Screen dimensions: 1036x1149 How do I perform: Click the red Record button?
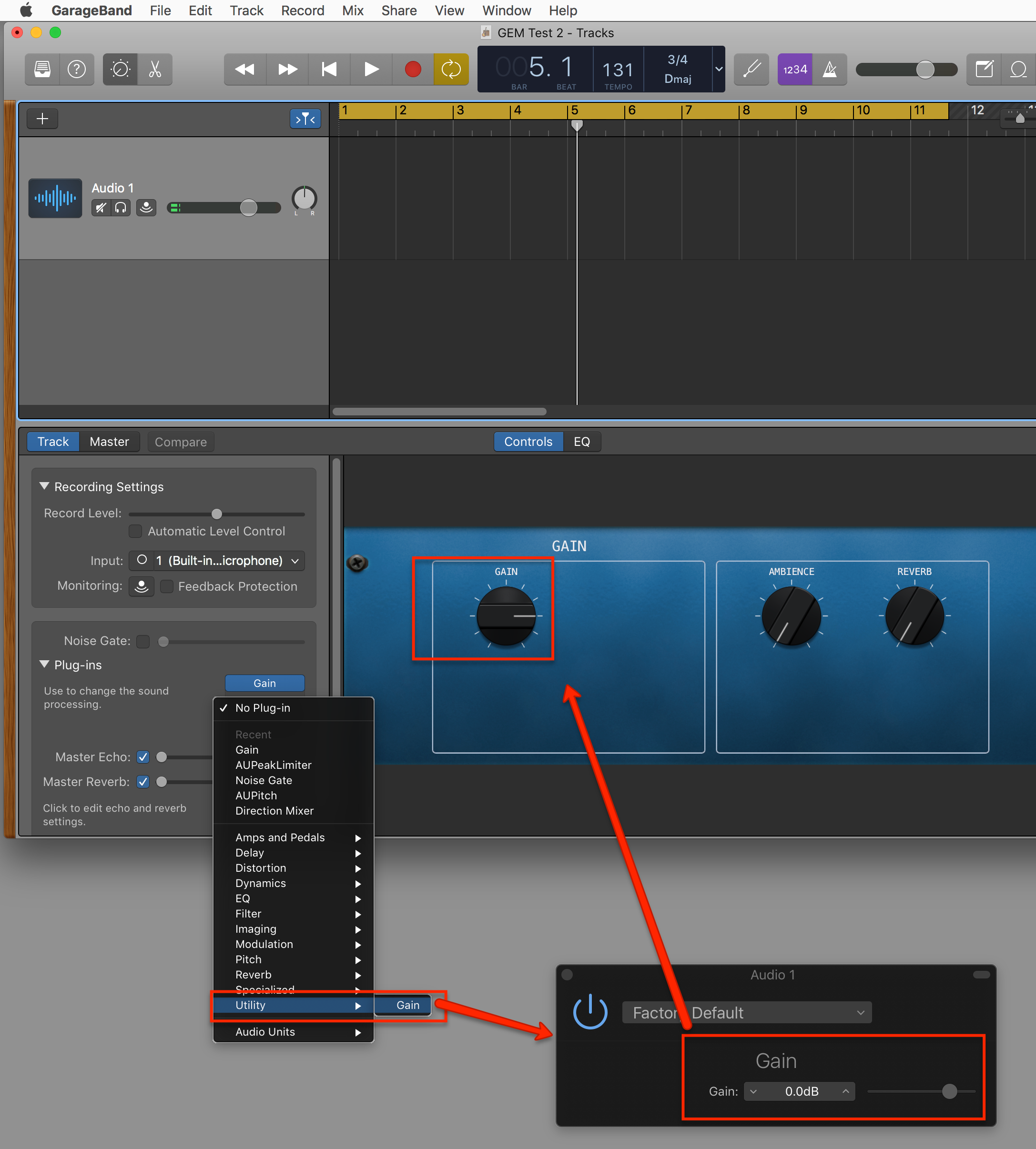click(413, 70)
